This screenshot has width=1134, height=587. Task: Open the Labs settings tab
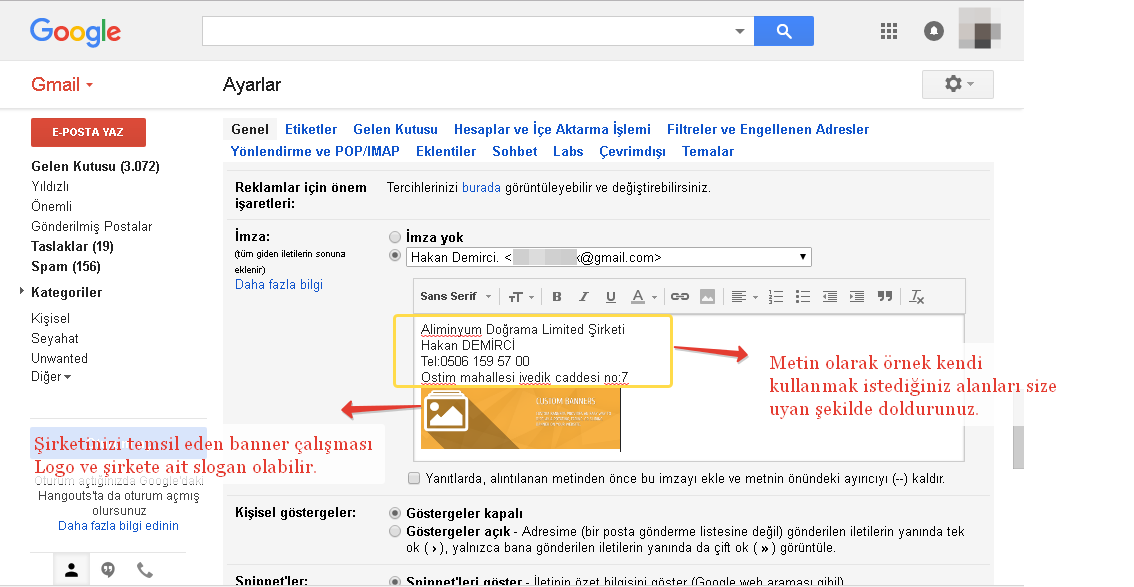point(568,151)
